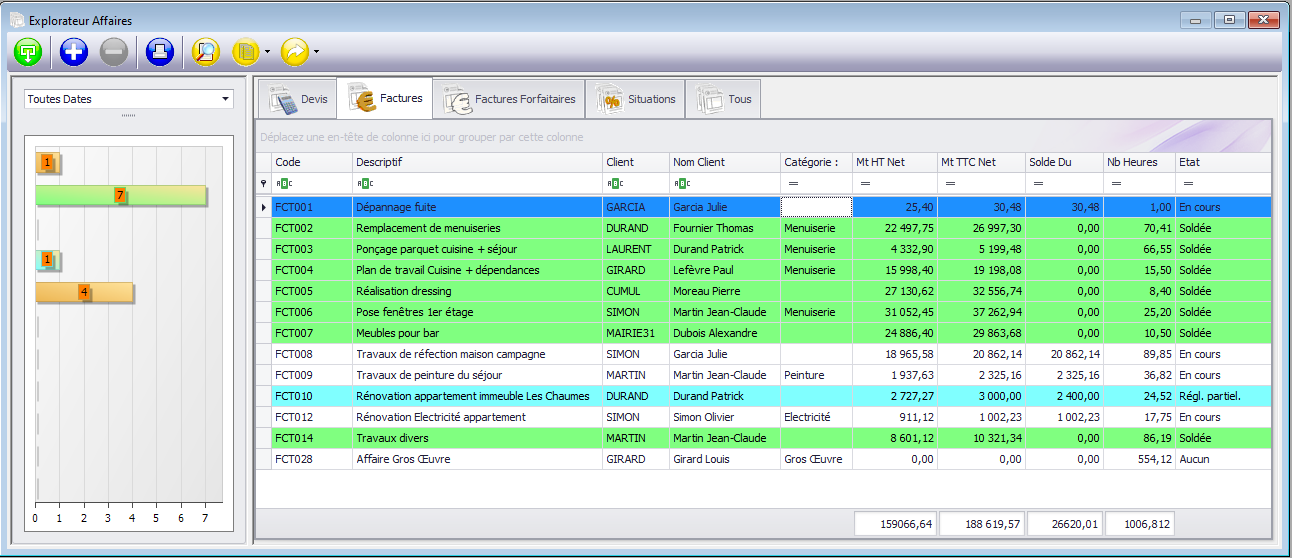Click Ponçage parquet cuisine + séjour cell
This screenshot has width=1292, height=558.
click(x=477, y=249)
